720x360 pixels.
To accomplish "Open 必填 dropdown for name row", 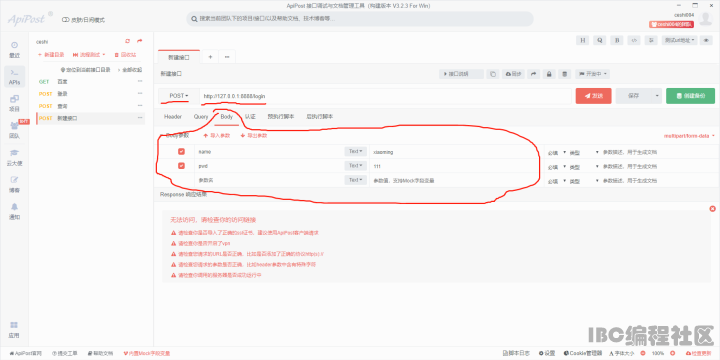I will tap(557, 152).
